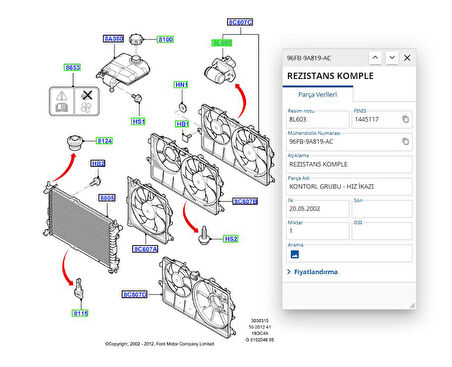
Task: Select the HB2 callout label
Action: pyautogui.click(x=98, y=163)
